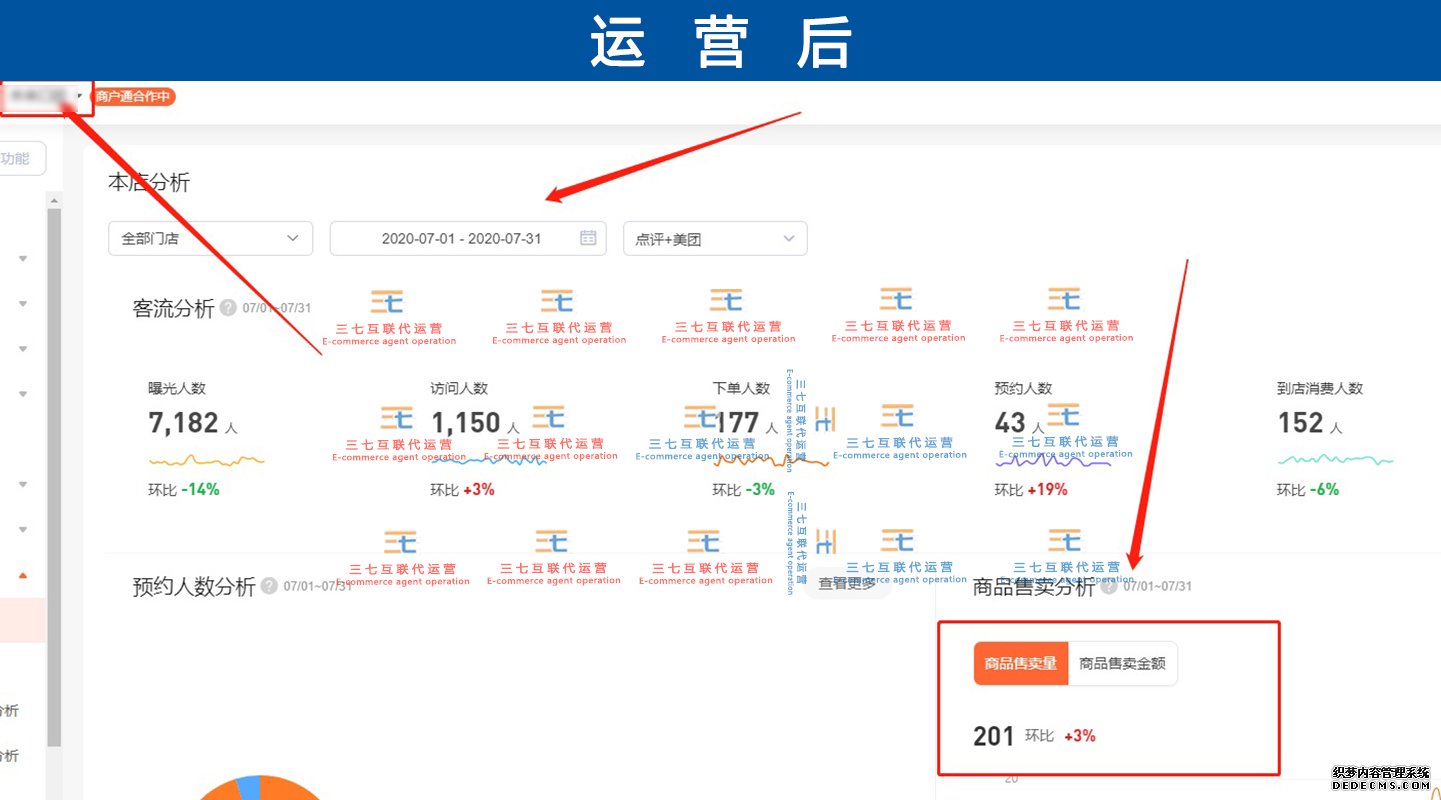
Task: Click the 商户通合作中 orange badge
Action: click(x=134, y=97)
